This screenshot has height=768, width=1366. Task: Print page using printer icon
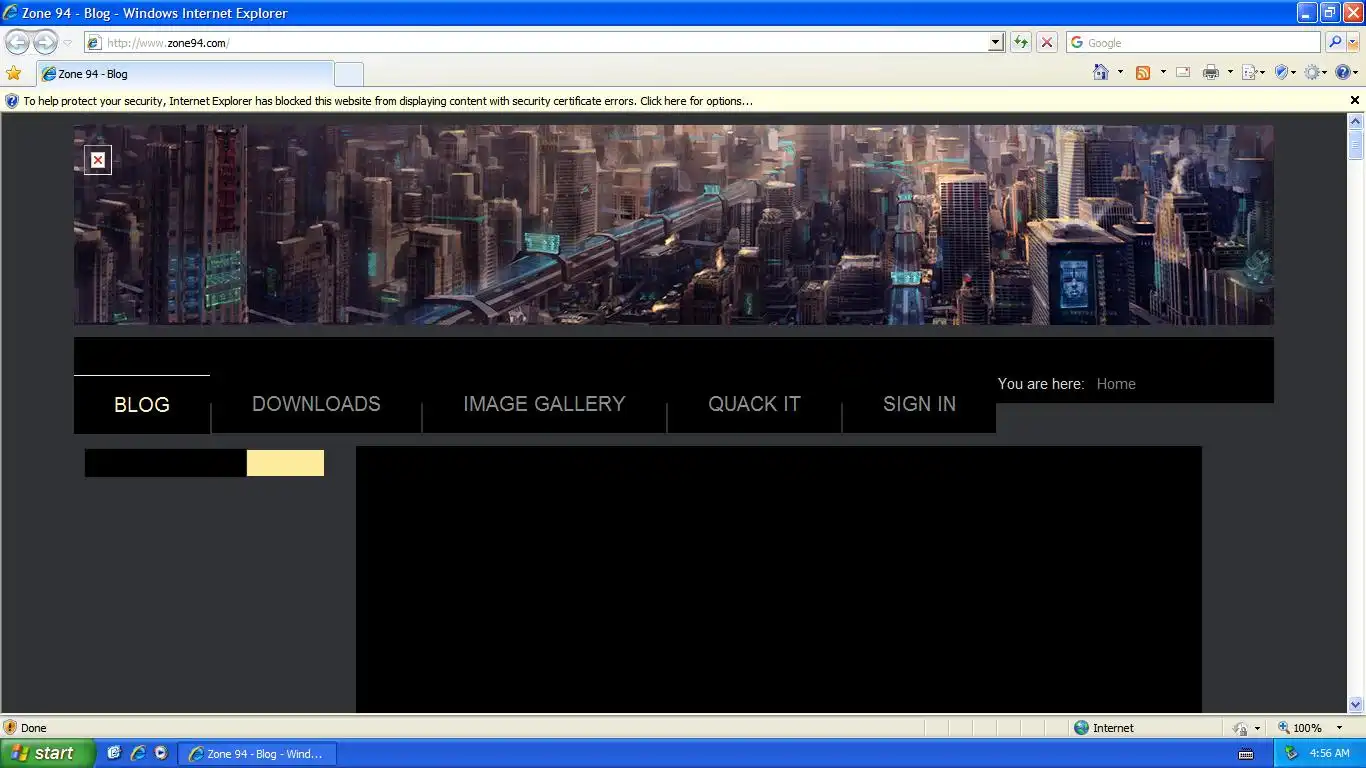tap(1211, 72)
